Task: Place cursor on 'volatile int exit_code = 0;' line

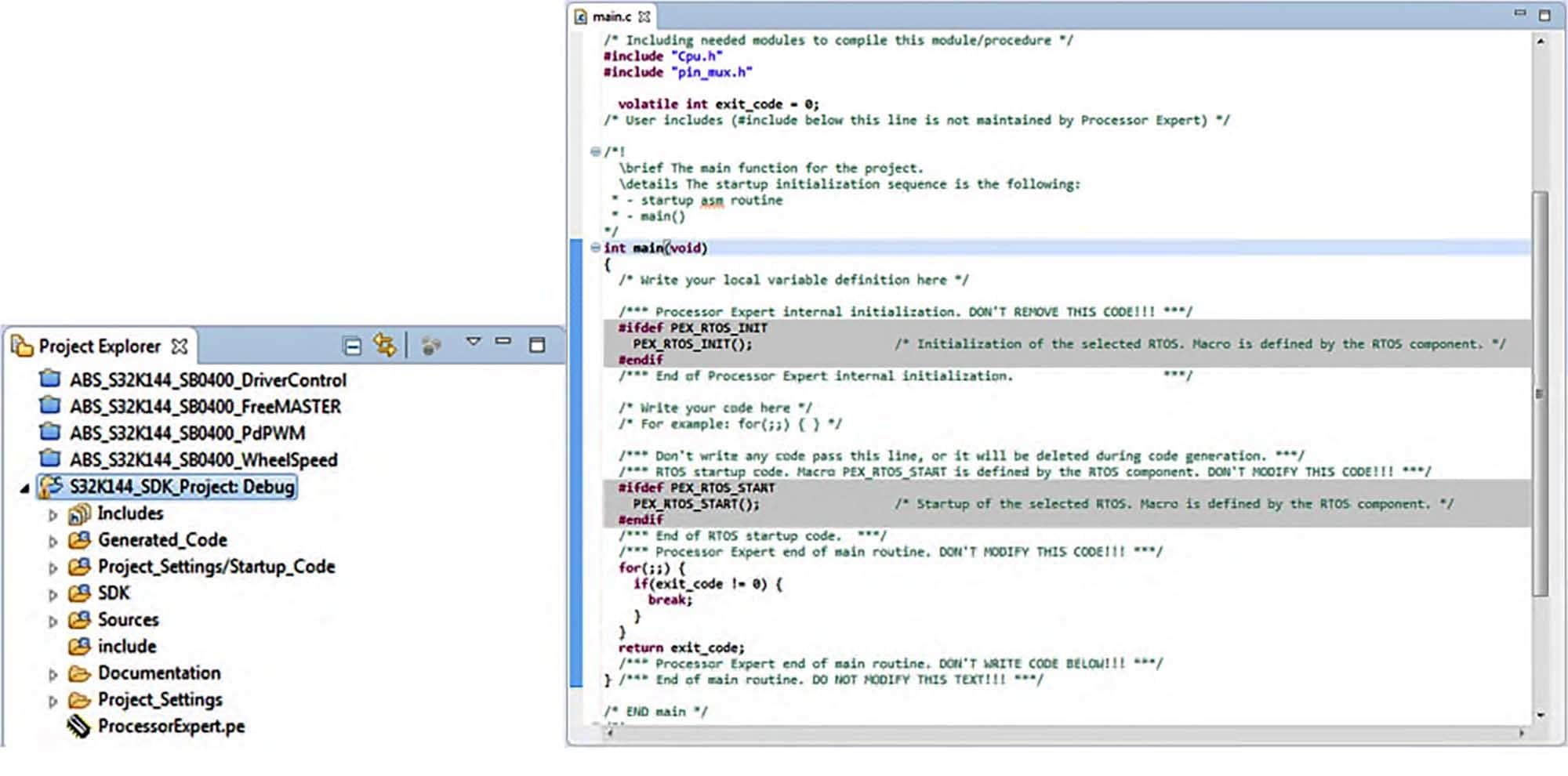Action: (718, 104)
